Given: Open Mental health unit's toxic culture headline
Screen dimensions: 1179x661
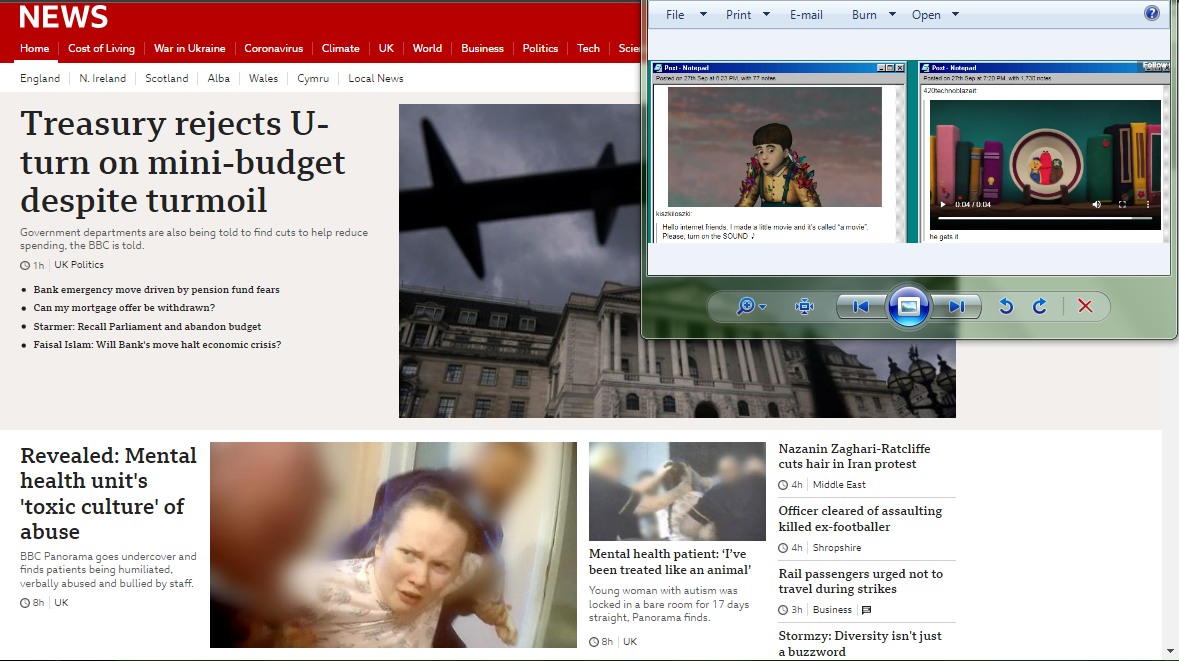Looking at the screenshot, I should [x=108, y=493].
